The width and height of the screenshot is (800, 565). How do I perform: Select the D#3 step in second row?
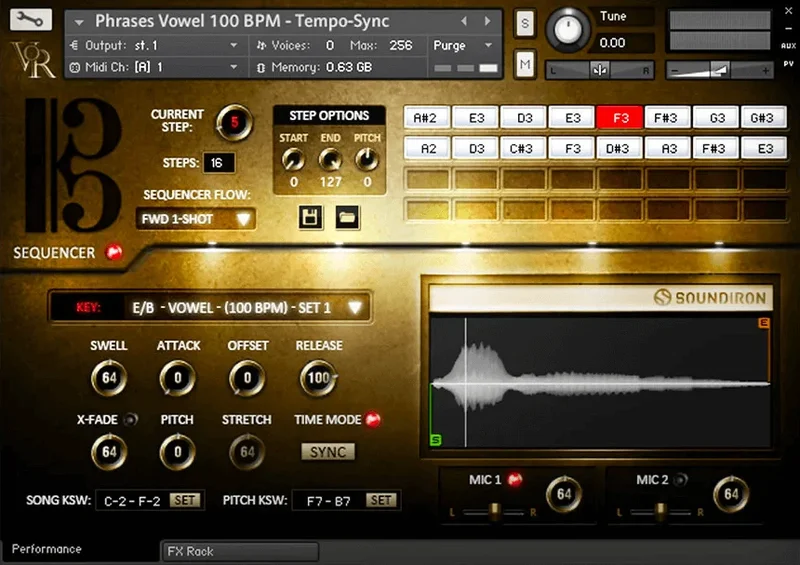(619, 149)
